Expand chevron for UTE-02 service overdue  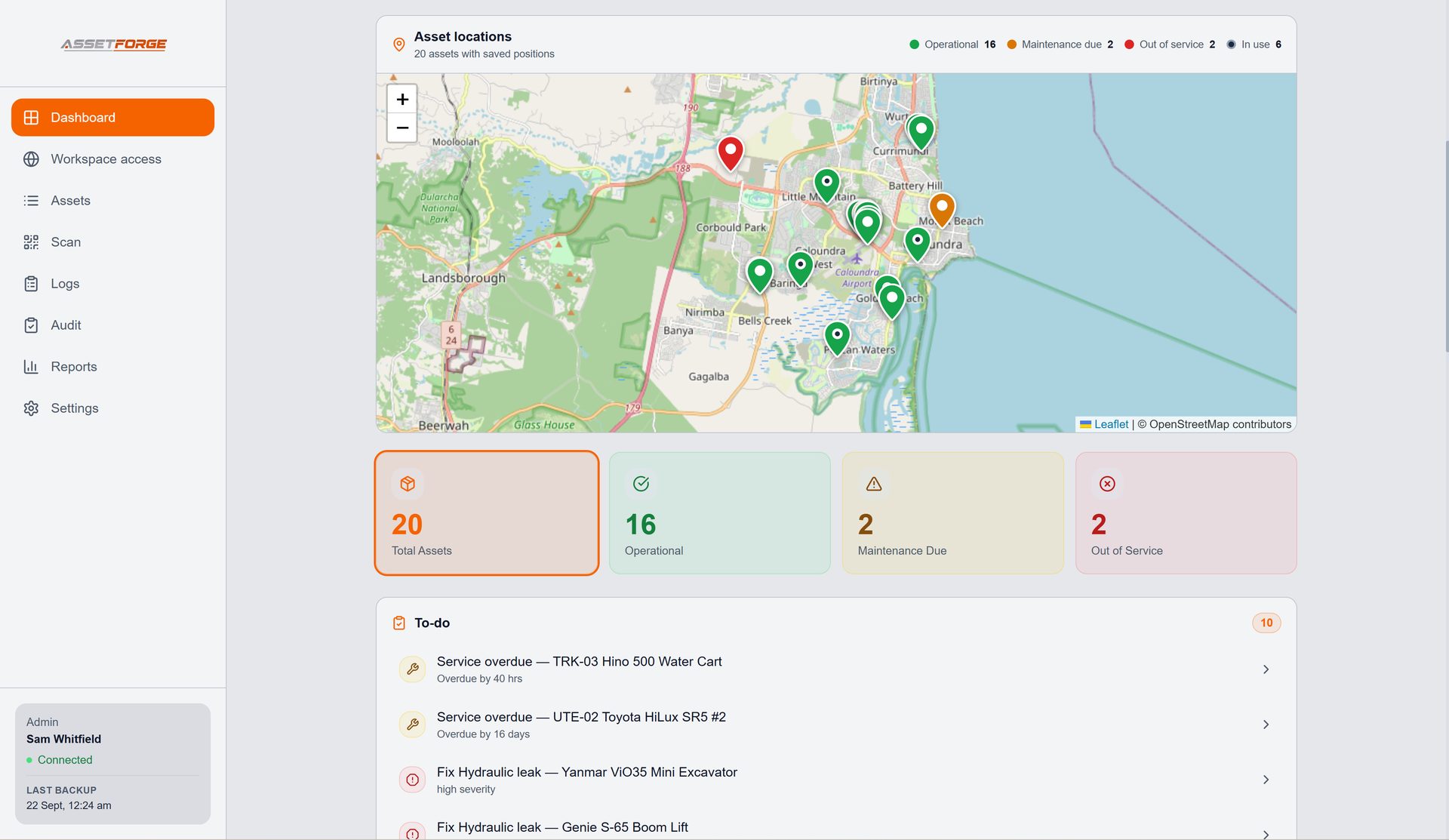click(1266, 725)
